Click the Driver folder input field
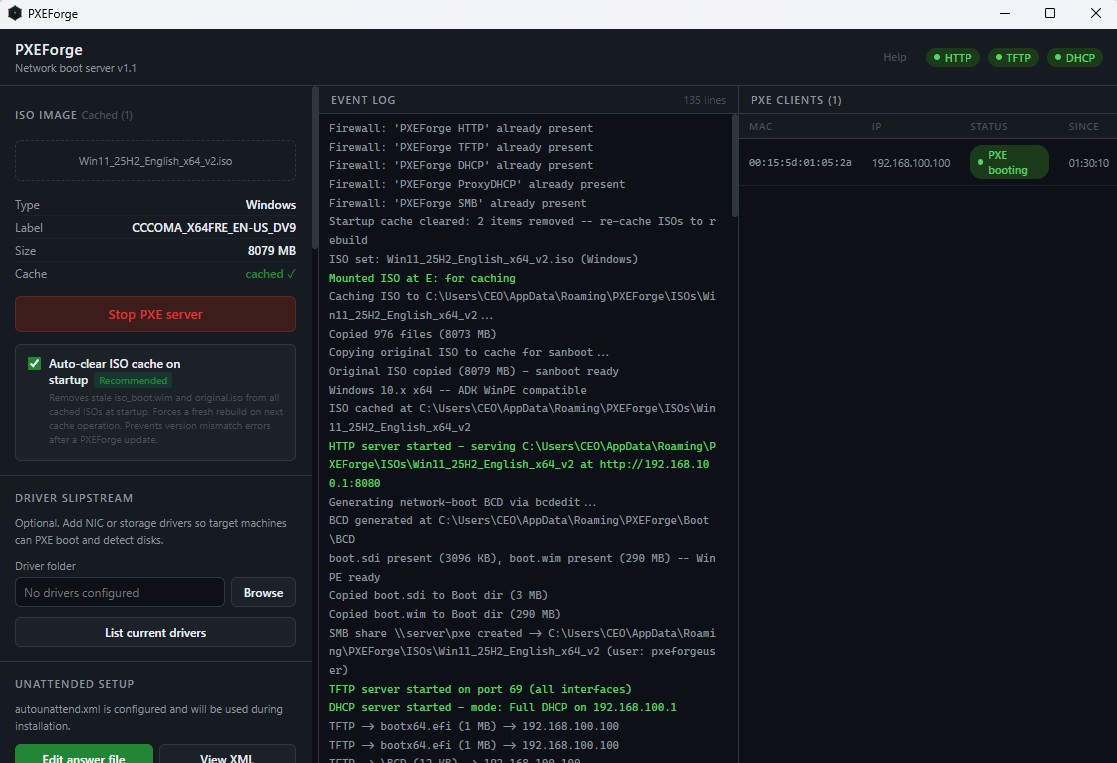Screen dimensions: 1117x763 pyautogui.click(x=120, y=592)
